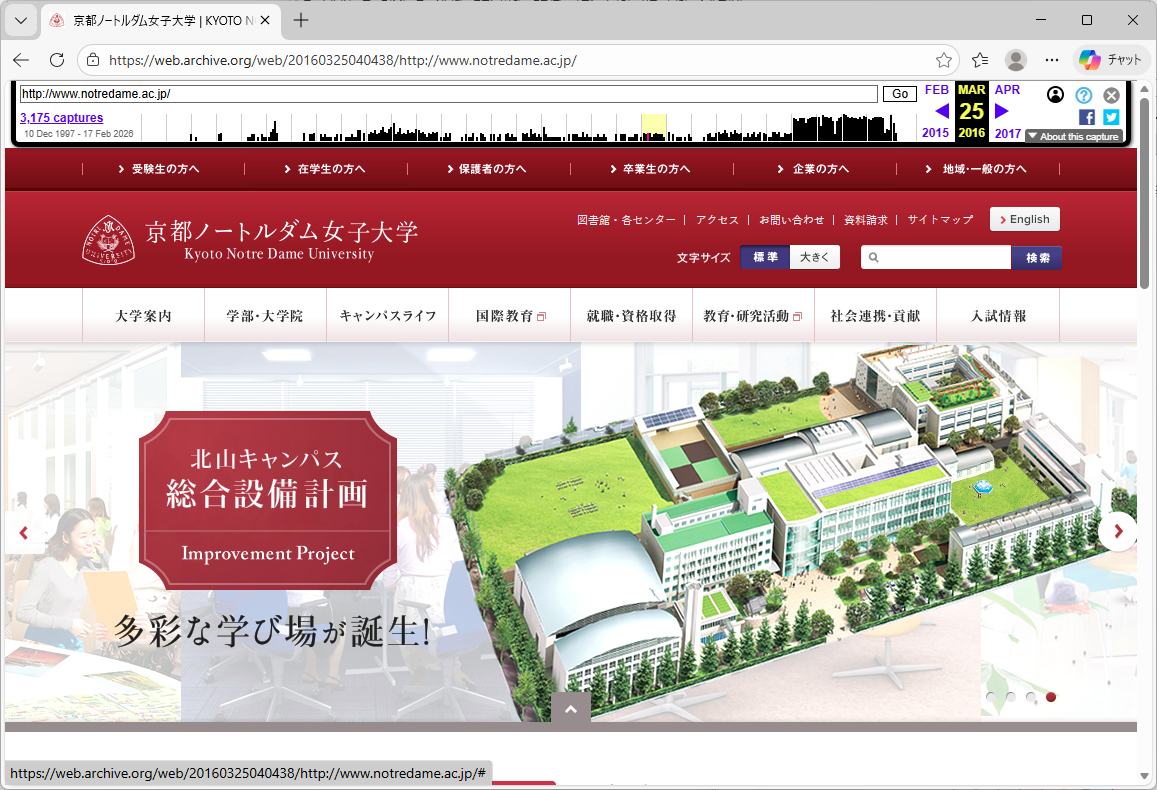
Task: Go to previous capture with left arrow
Action: pos(941,111)
